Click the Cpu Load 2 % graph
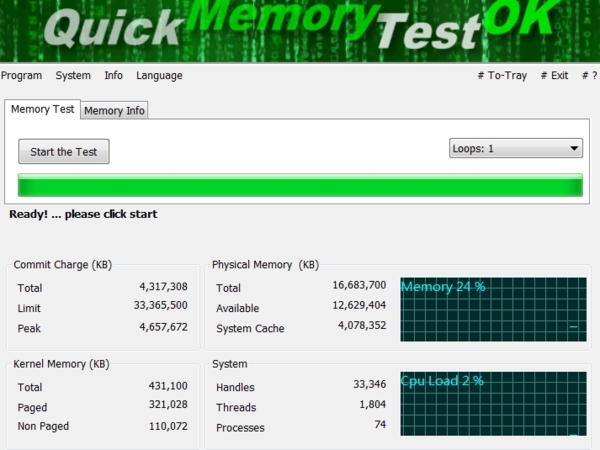This screenshot has width=600, height=450. [x=493, y=404]
